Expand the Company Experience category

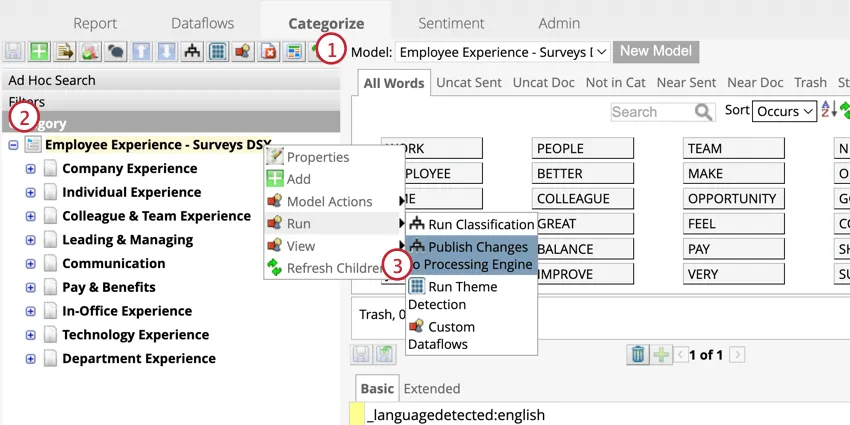tap(30, 169)
